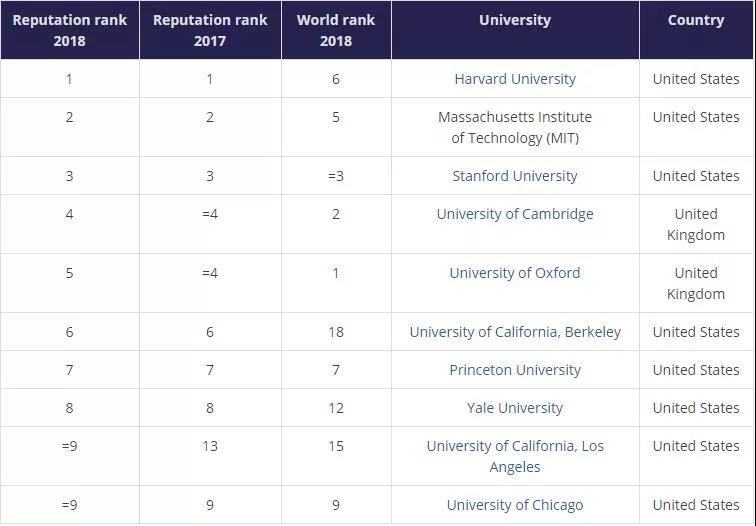Click the Massachusetts Institute of Technology entry

point(515,127)
